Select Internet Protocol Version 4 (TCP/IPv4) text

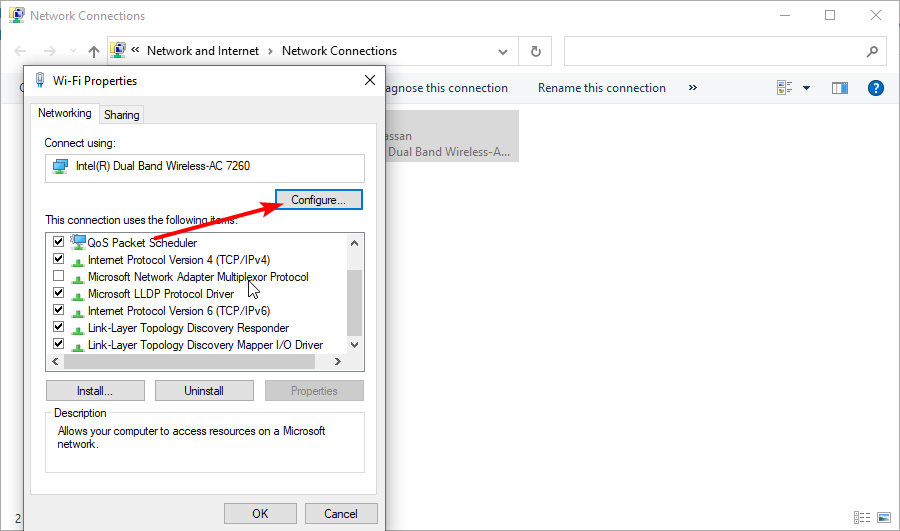point(179,260)
